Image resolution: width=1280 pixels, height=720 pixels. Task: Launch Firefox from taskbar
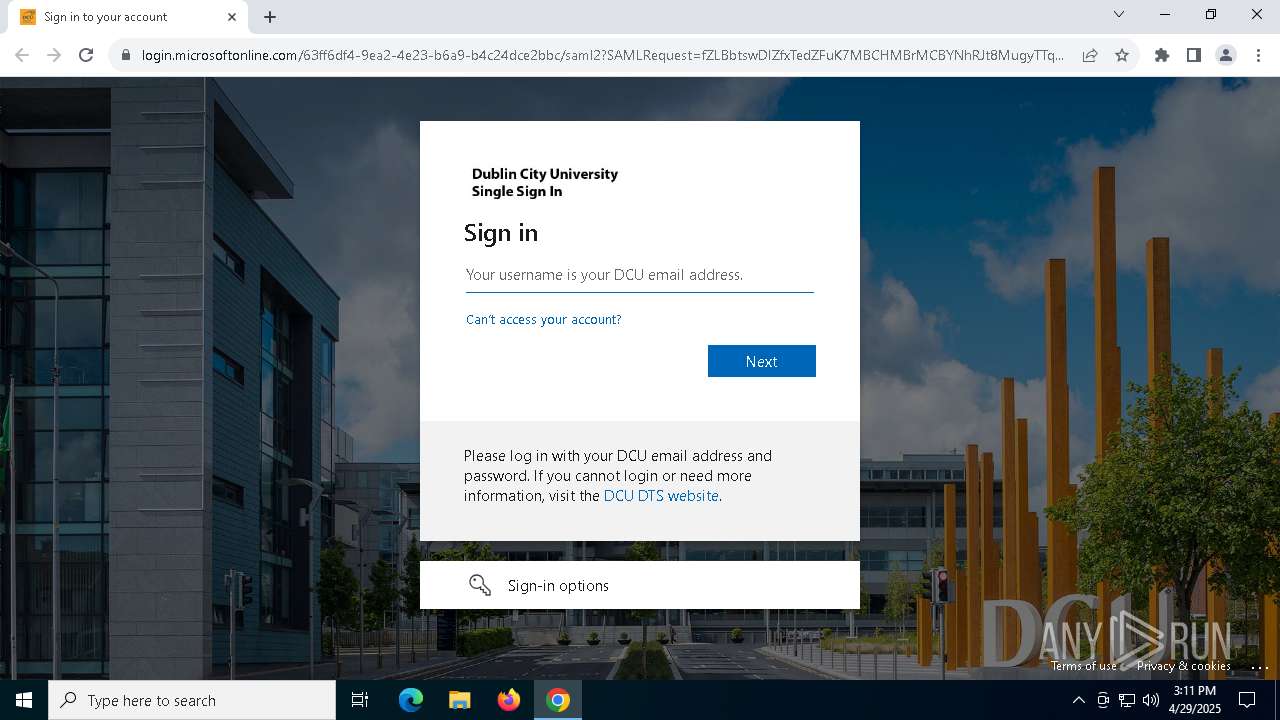[508, 700]
